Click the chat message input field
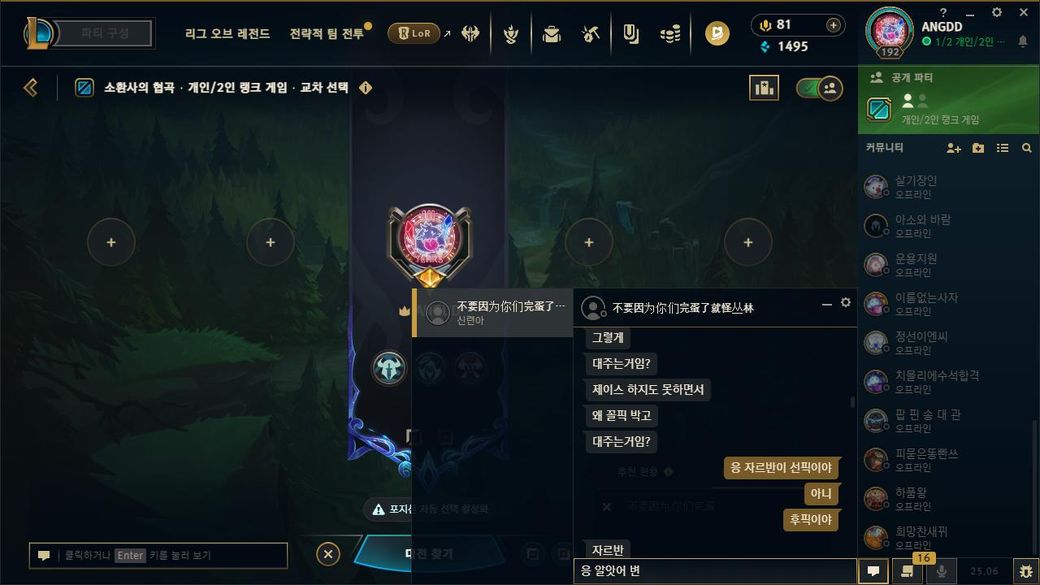Screen dimensions: 1040x585 pos(714,570)
